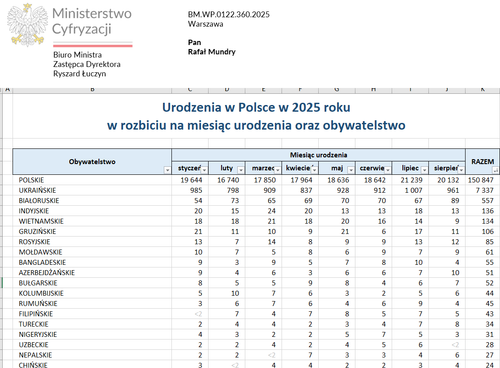Click the Ministerstwo Cyfryzacji eagle emblem

click(27, 25)
